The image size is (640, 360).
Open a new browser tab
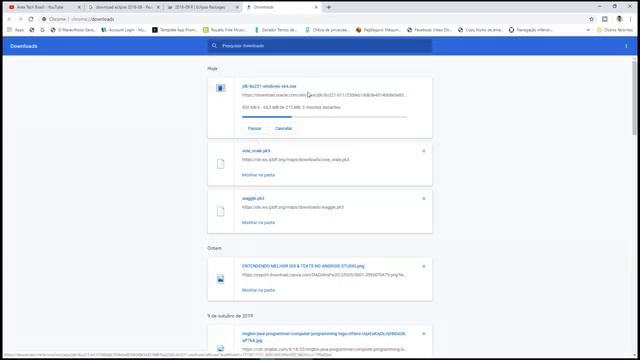pos(329,7)
